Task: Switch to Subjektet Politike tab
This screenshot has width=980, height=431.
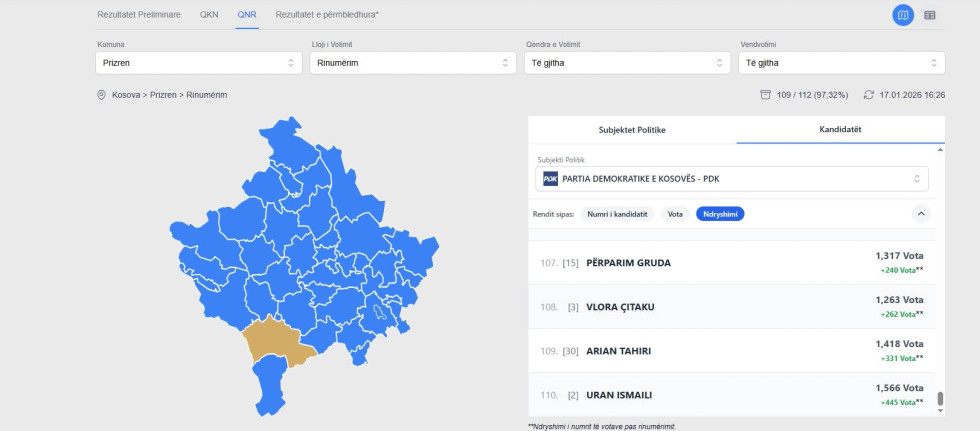Action: point(632,130)
